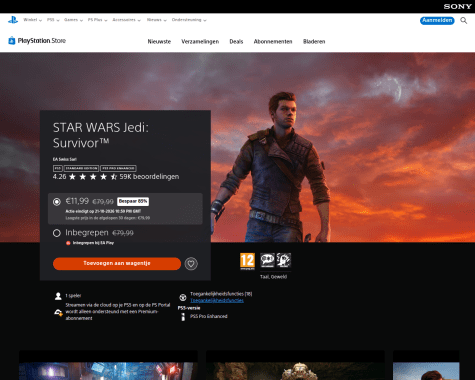The height and width of the screenshot is (380, 475).
Task: Click the PEGI 12 age rating icon
Action: pos(247,261)
